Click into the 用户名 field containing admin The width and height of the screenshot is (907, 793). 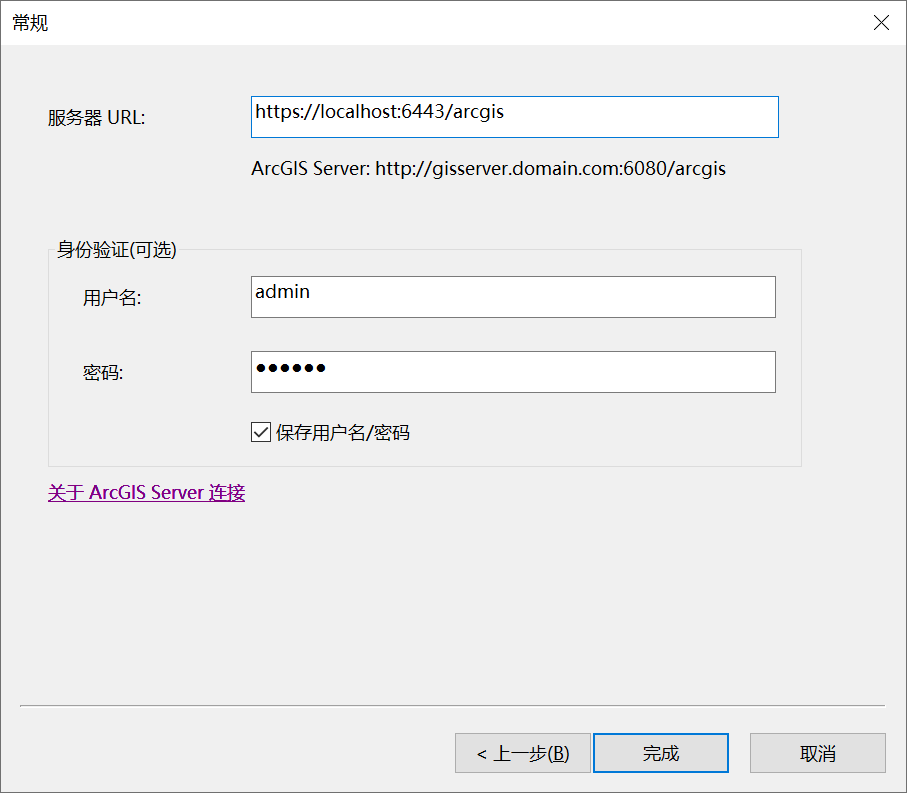click(x=513, y=297)
